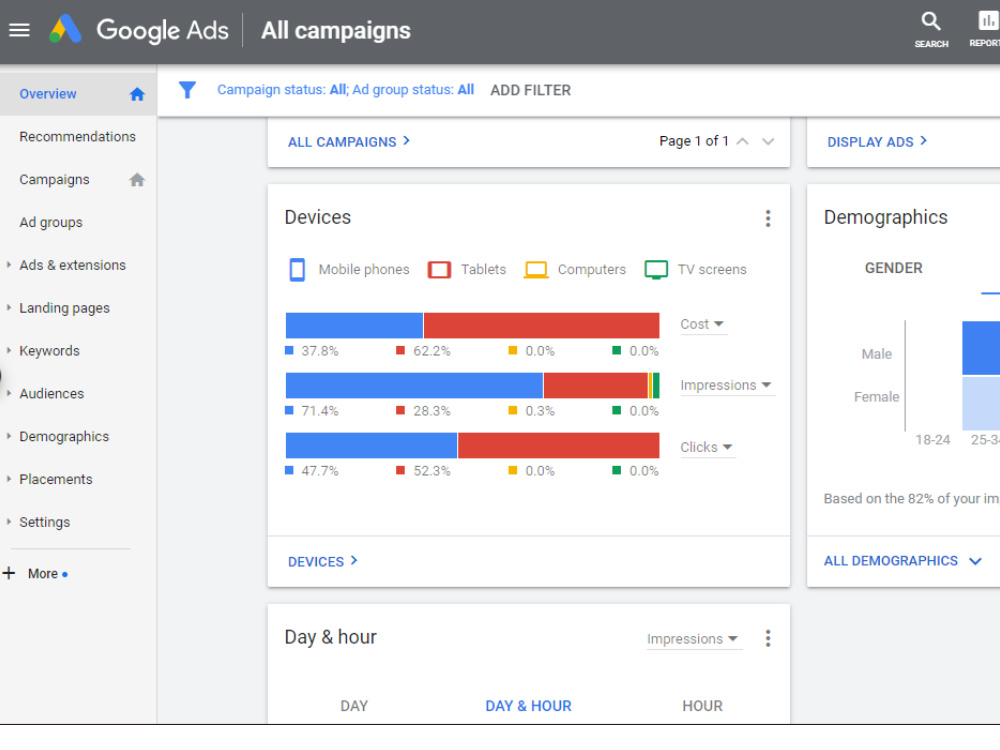Click the Mobile phones legend icon
The height and width of the screenshot is (750, 1000).
click(x=297, y=270)
